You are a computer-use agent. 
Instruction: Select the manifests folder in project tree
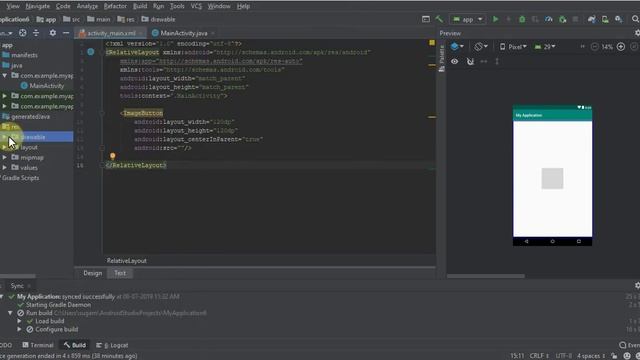[20, 55]
